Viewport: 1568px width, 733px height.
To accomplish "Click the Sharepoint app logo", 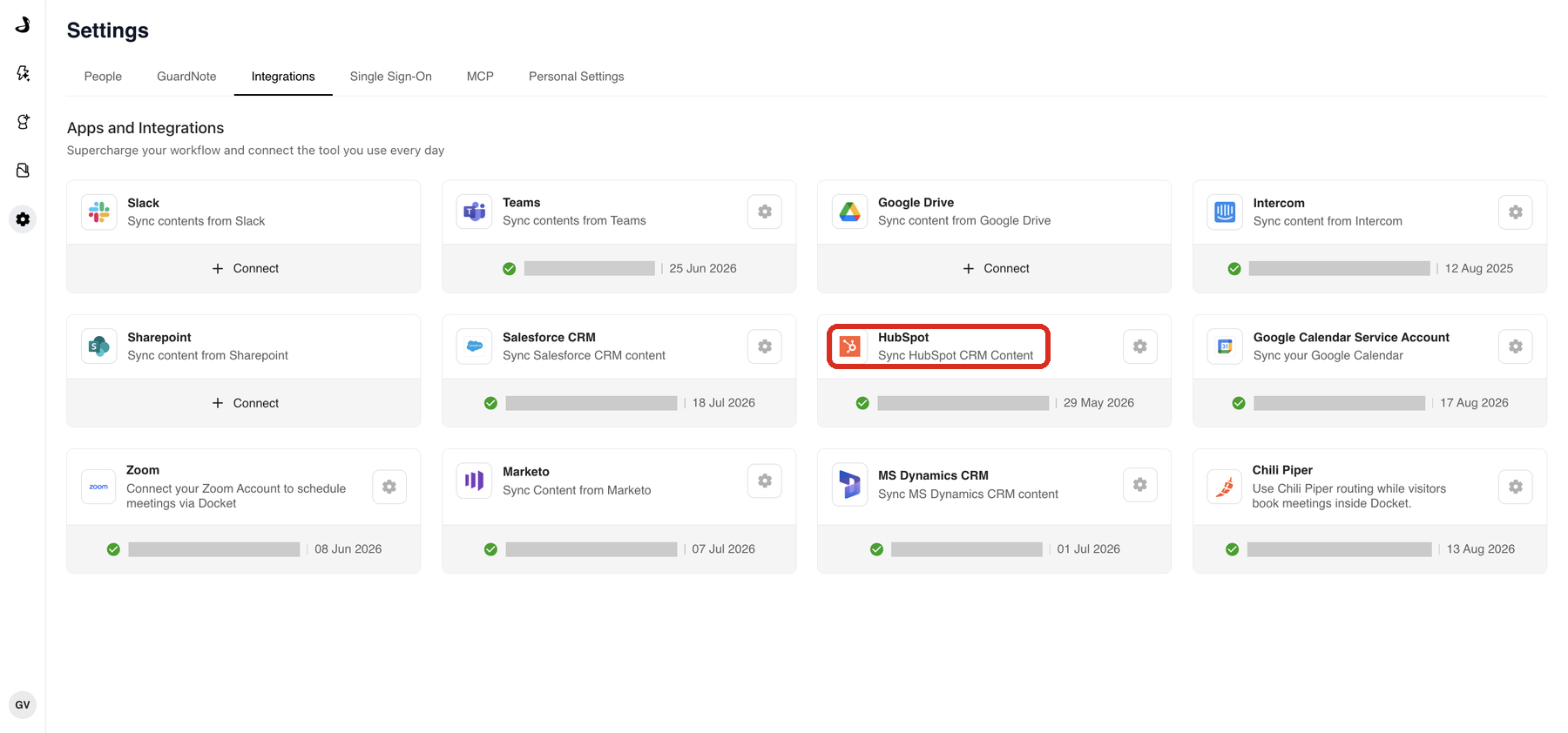I will pos(99,346).
